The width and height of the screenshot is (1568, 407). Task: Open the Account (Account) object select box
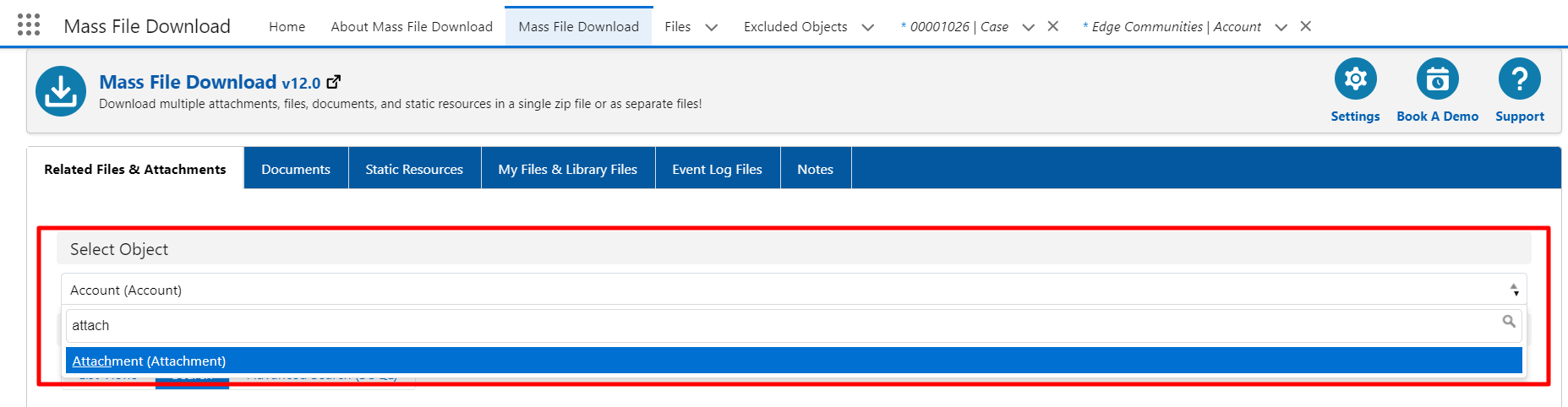tap(794, 290)
